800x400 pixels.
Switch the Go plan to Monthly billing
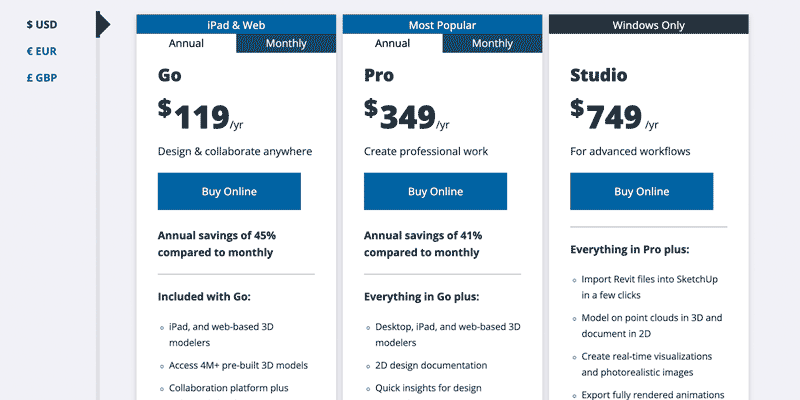click(286, 43)
